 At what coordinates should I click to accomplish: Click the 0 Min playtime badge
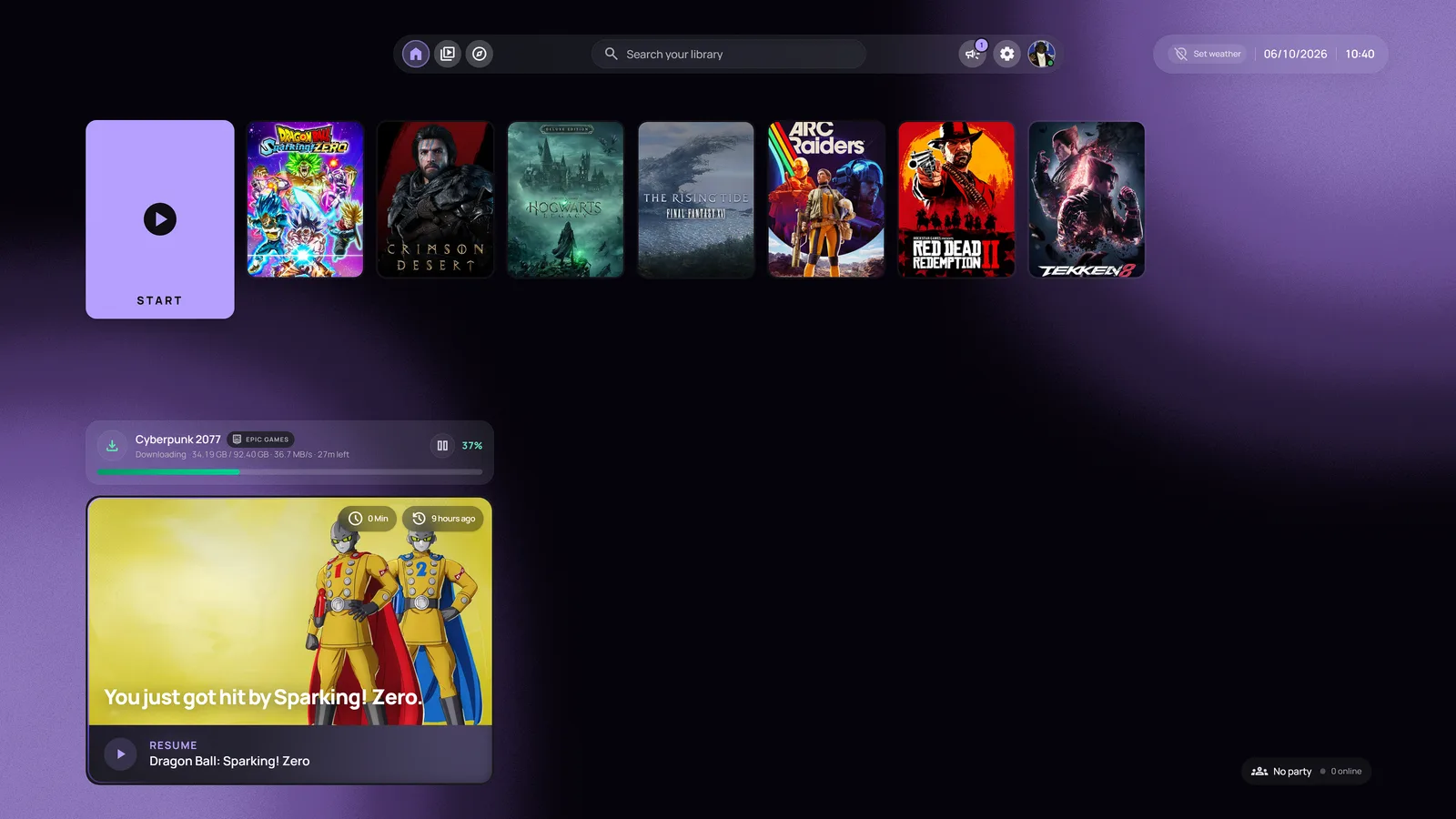click(x=368, y=518)
